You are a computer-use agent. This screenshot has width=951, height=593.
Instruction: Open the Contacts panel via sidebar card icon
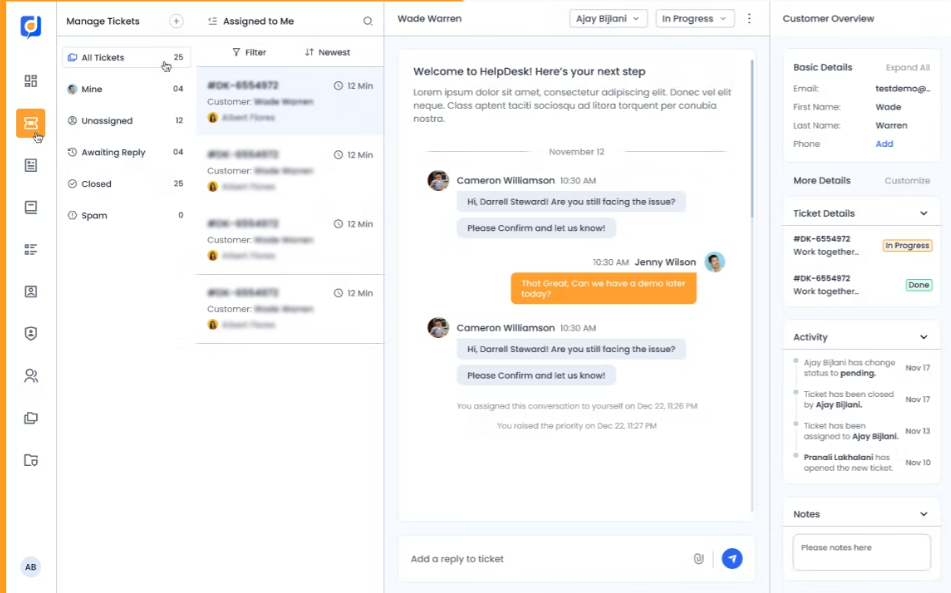tap(30, 292)
